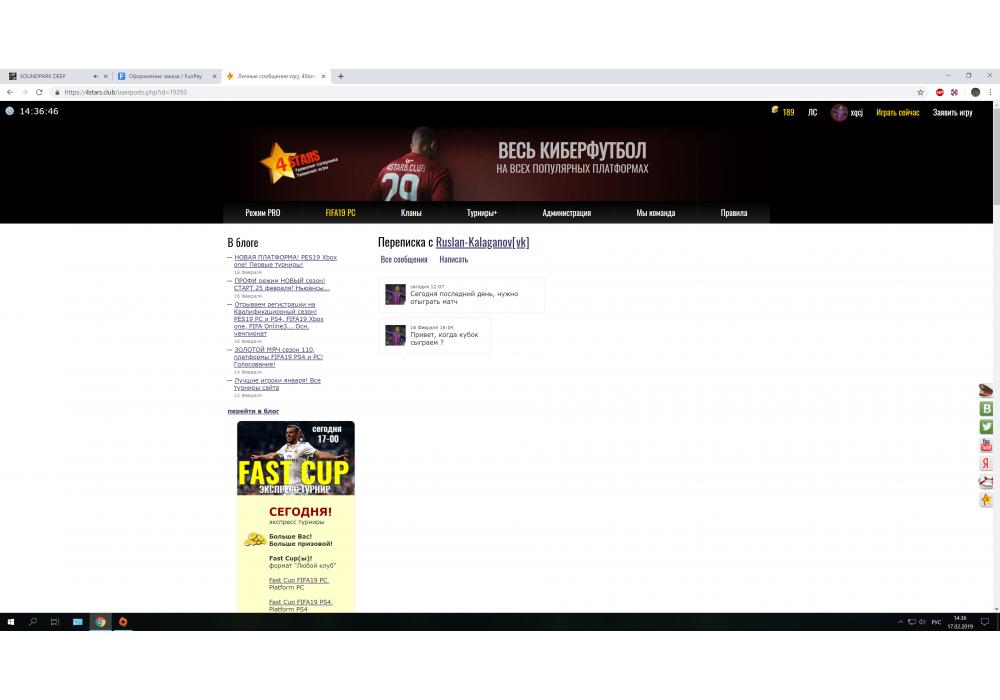
Task: Click the Написать link
Action: pos(453,260)
